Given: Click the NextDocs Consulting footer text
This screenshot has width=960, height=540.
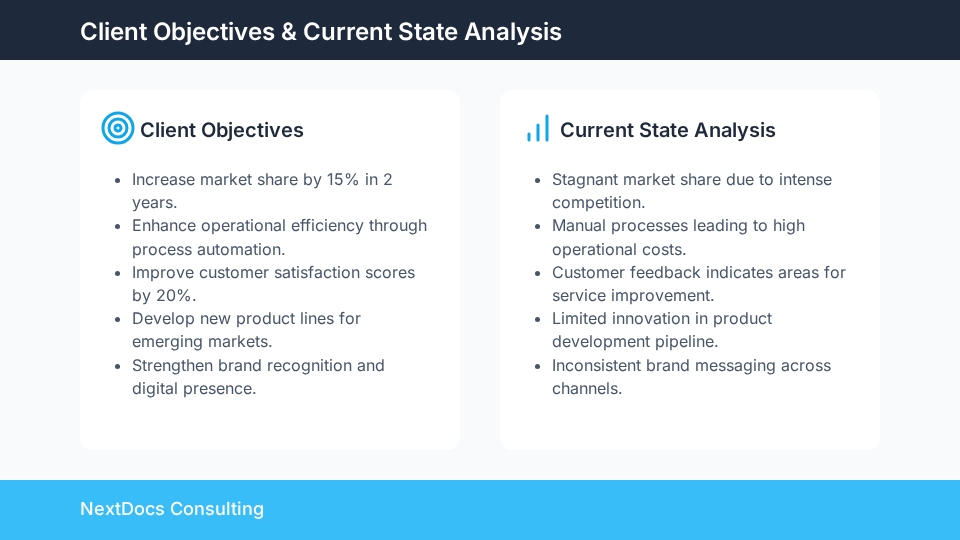Looking at the screenshot, I should 172,509.
